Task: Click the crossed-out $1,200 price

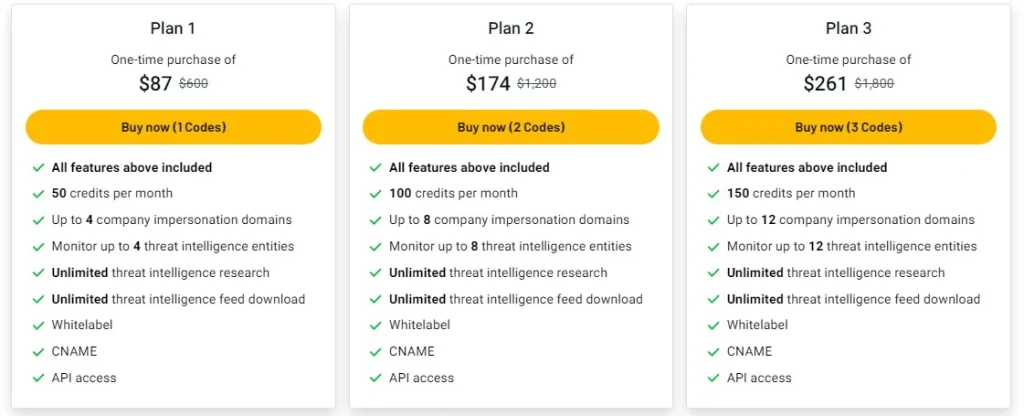Action: [x=536, y=85]
